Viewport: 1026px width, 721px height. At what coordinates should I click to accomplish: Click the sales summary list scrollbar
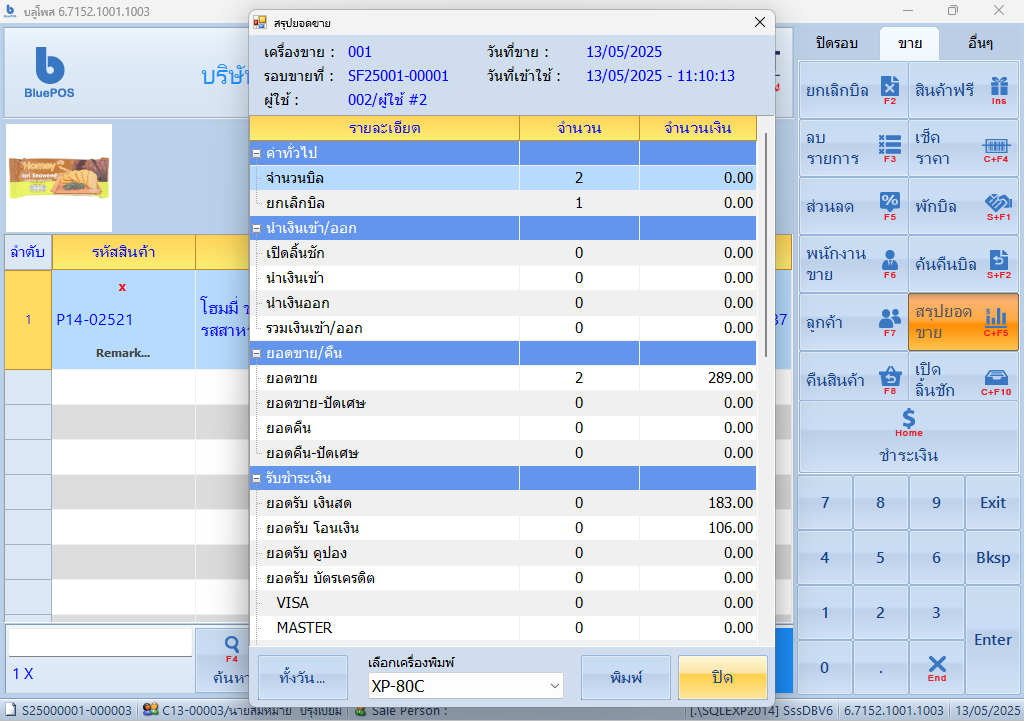766,245
